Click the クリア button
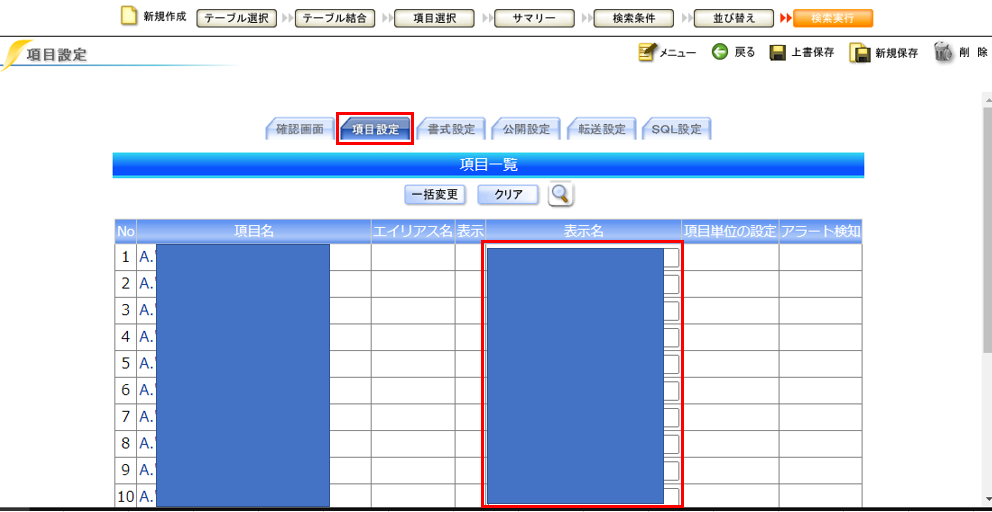The height and width of the screenshot is (512, 992). pos(508,194)
